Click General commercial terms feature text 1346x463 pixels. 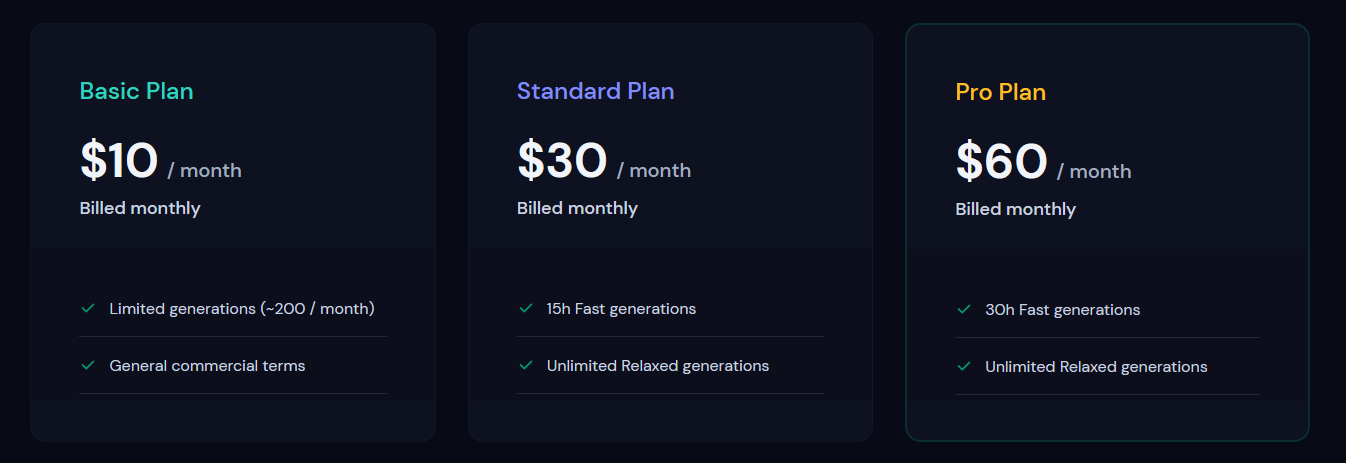click(x=207, y=365)
